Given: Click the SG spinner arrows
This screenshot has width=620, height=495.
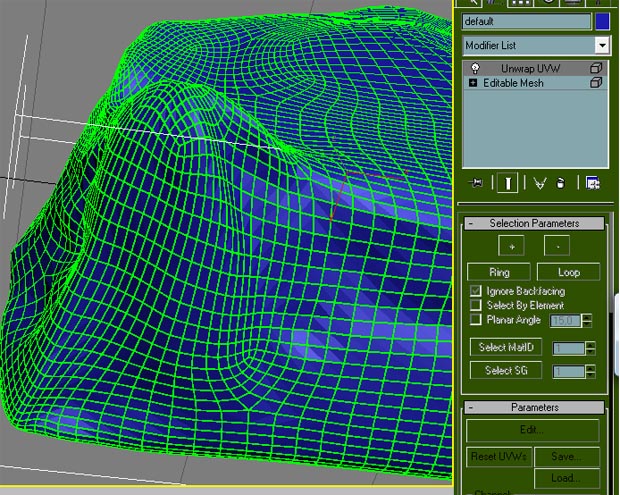Looking at the screenshot, I should (x=590, y=372).
